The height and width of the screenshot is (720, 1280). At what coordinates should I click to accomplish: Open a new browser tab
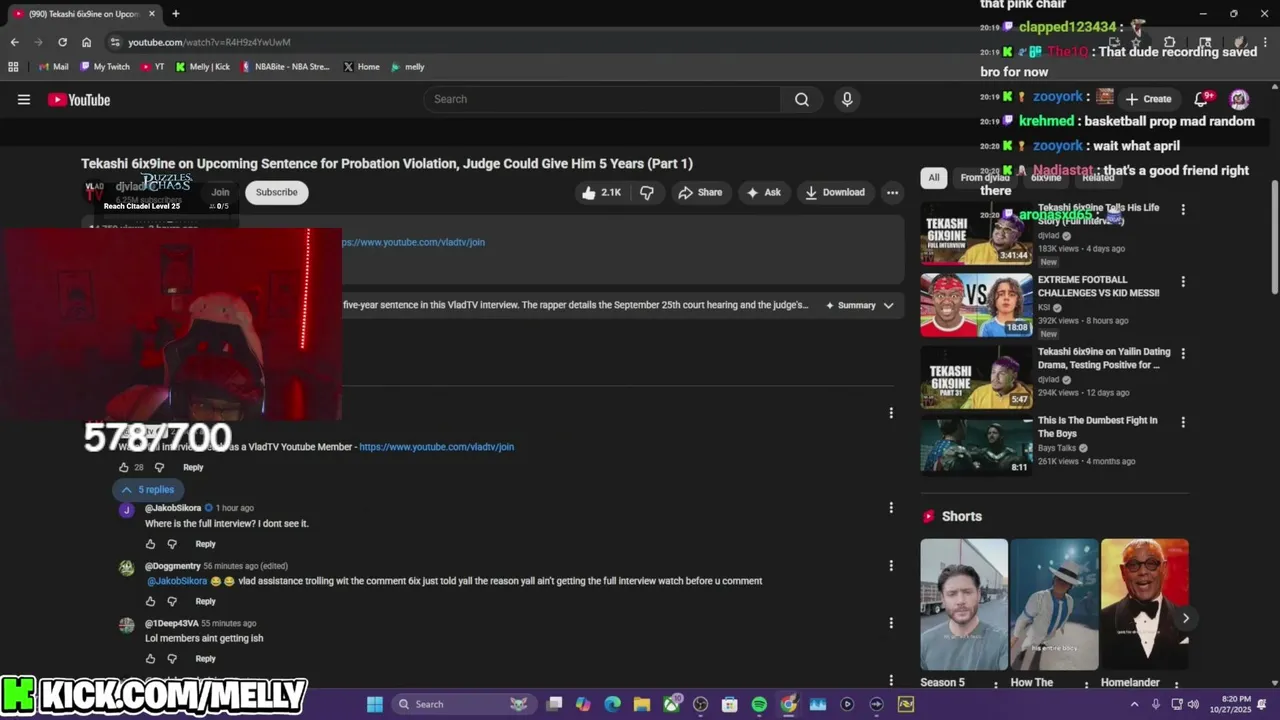[x=176, y=14]
